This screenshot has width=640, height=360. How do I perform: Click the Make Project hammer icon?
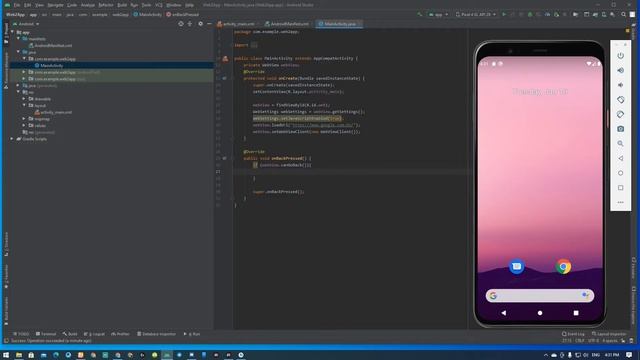[x=420, y=14]
